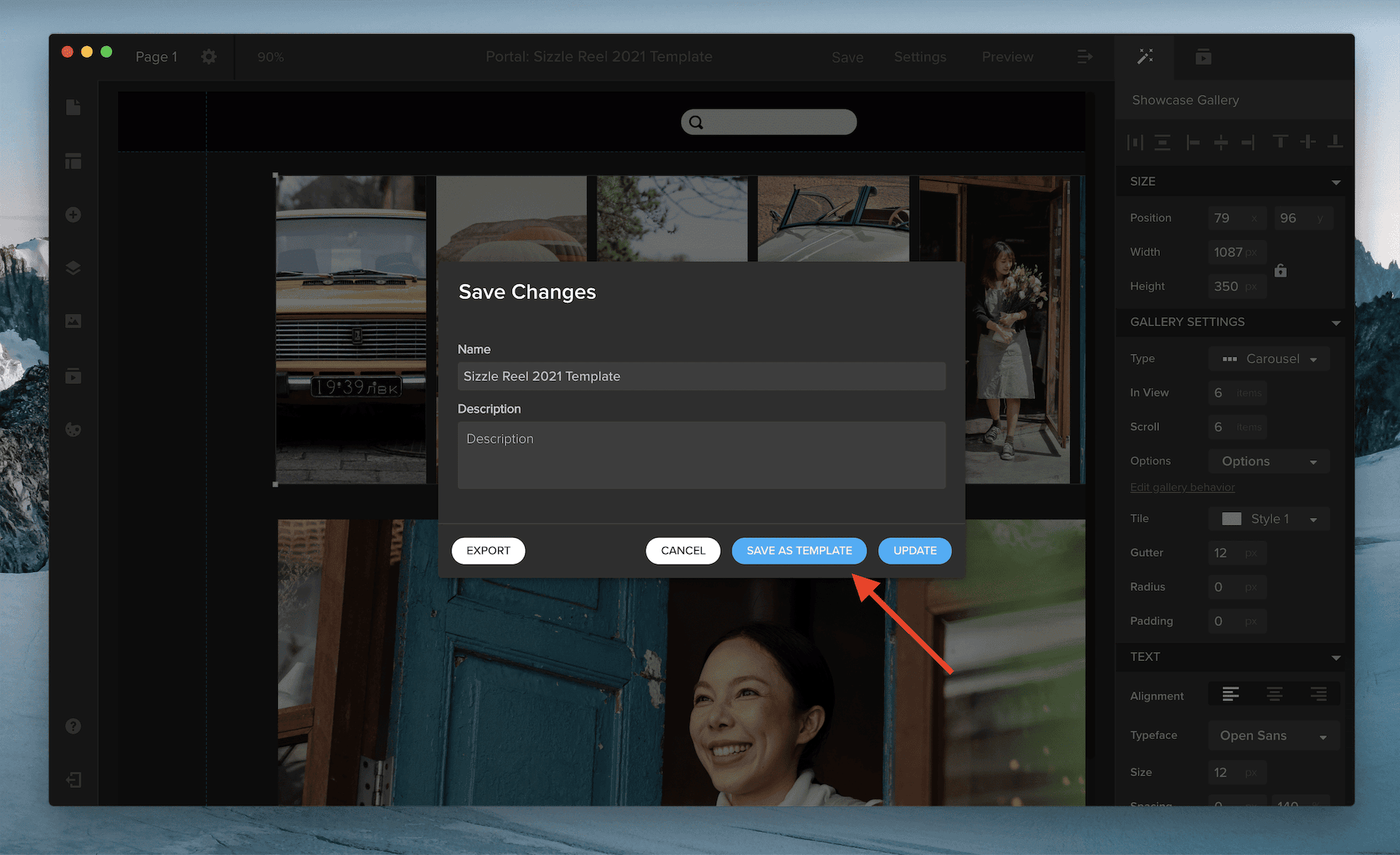1400x855 pixels.
Task: Select the vintage car gallery thumbnail
Action: [x=351, y=330]
